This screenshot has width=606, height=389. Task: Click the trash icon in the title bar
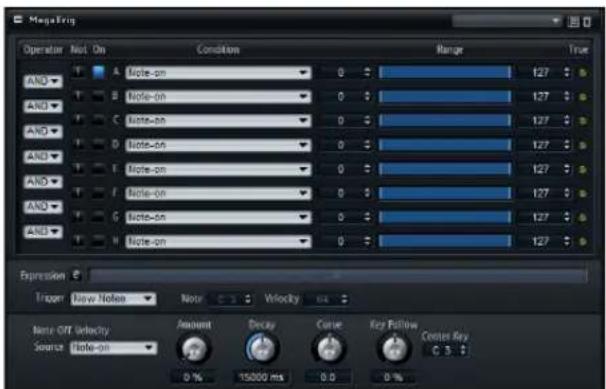pyautogui.click(x=587, y=22)
